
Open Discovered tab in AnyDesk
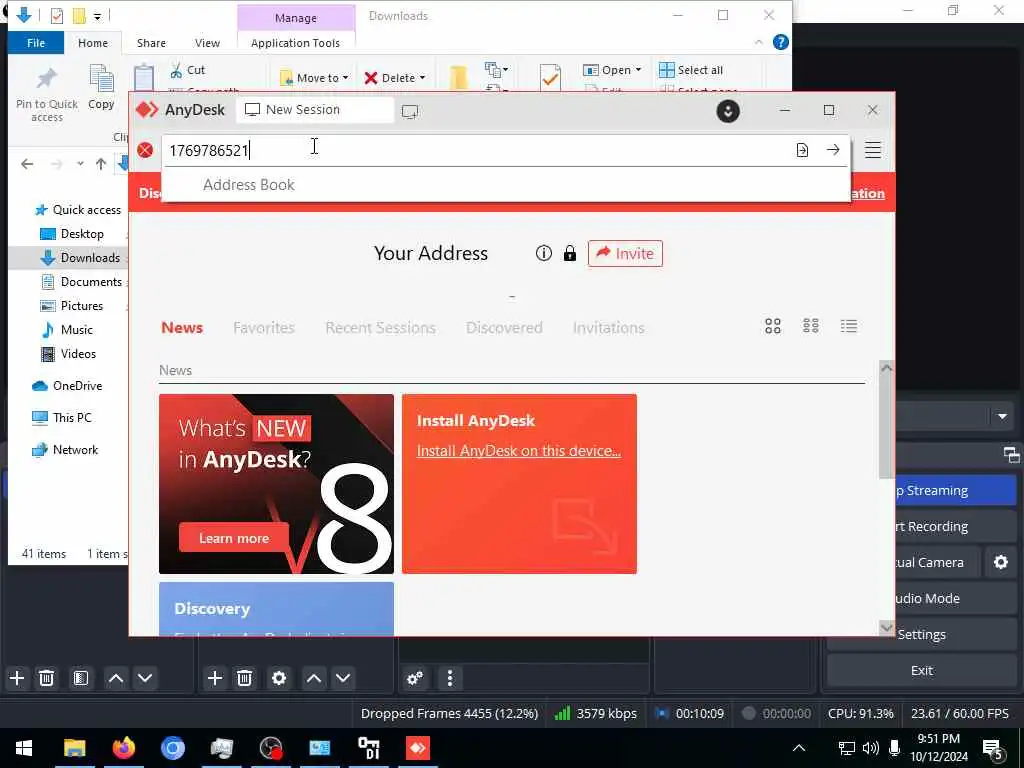(x=504, y=327)
